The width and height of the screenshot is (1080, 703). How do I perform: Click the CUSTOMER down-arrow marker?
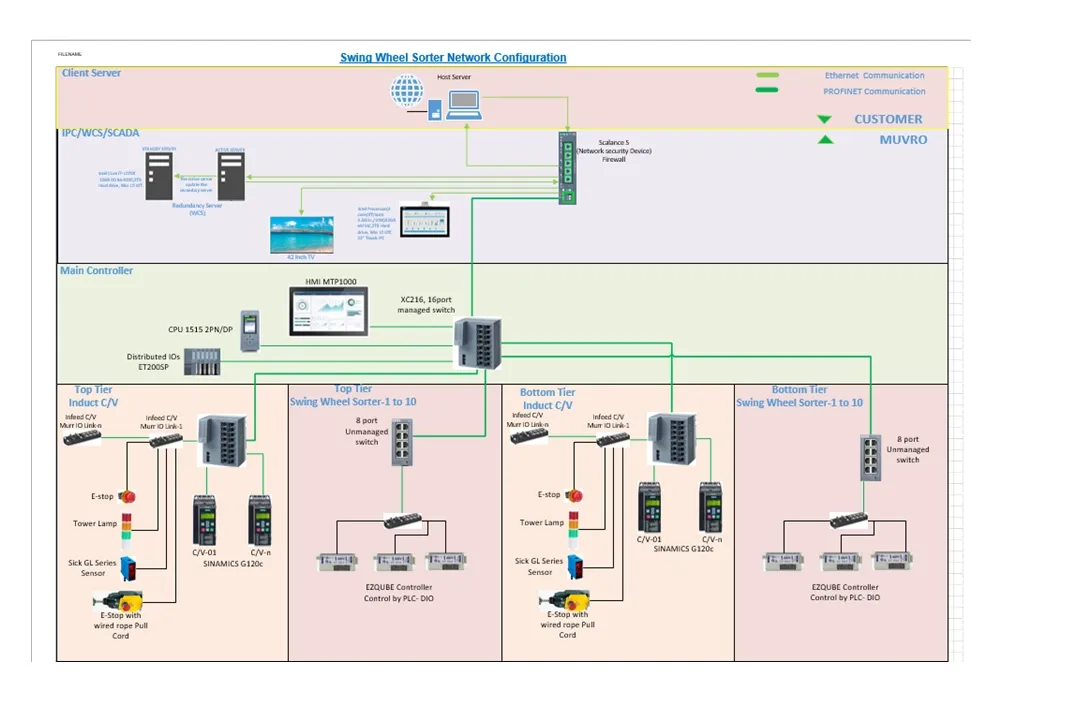[x=824, y=120]
